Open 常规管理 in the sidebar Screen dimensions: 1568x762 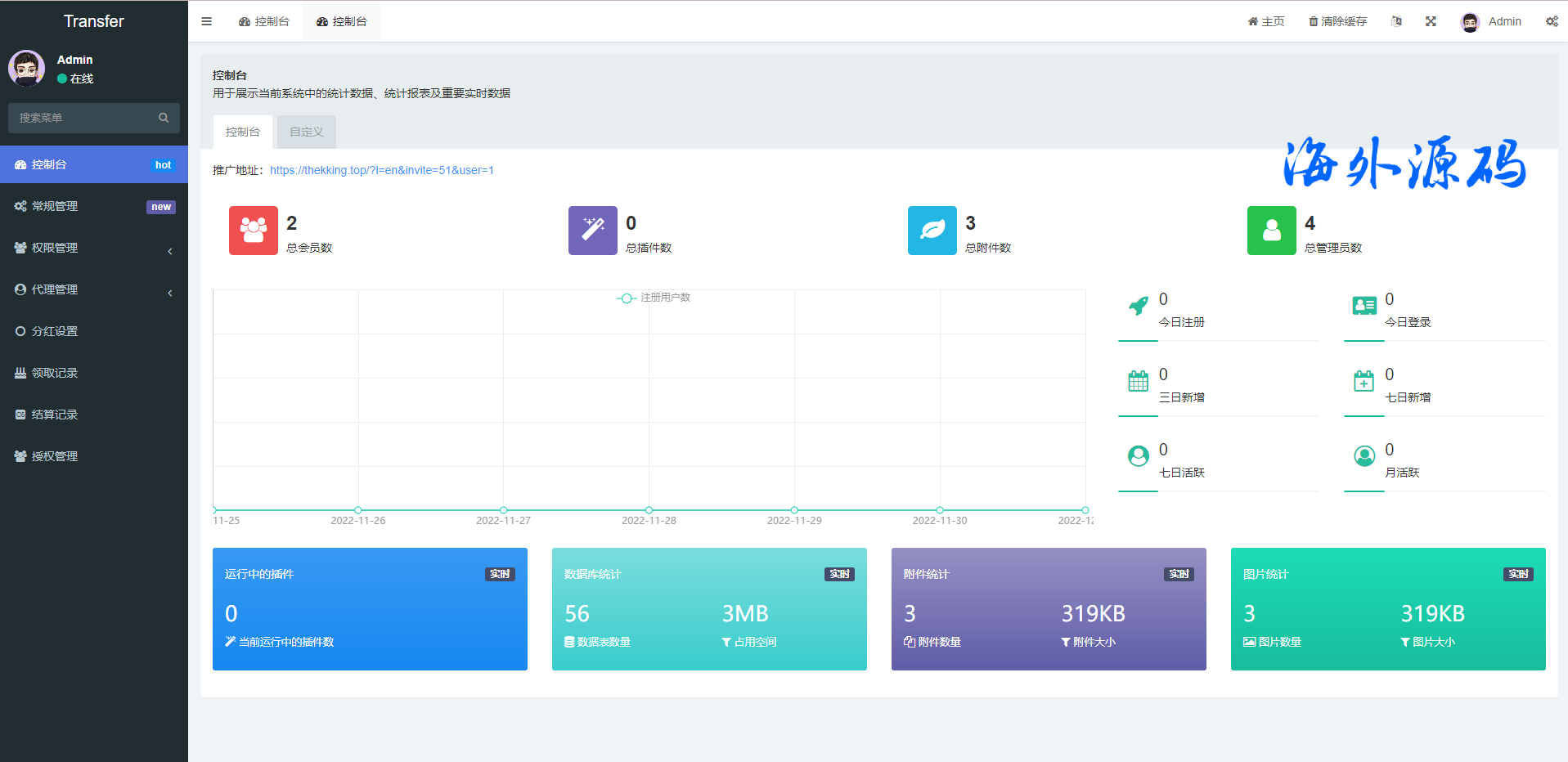coord(94,206)
